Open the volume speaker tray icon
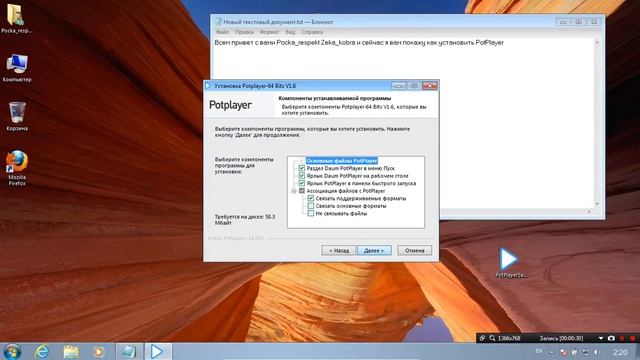Viewport: 640px width, 360px height. [x=596, y=352]
